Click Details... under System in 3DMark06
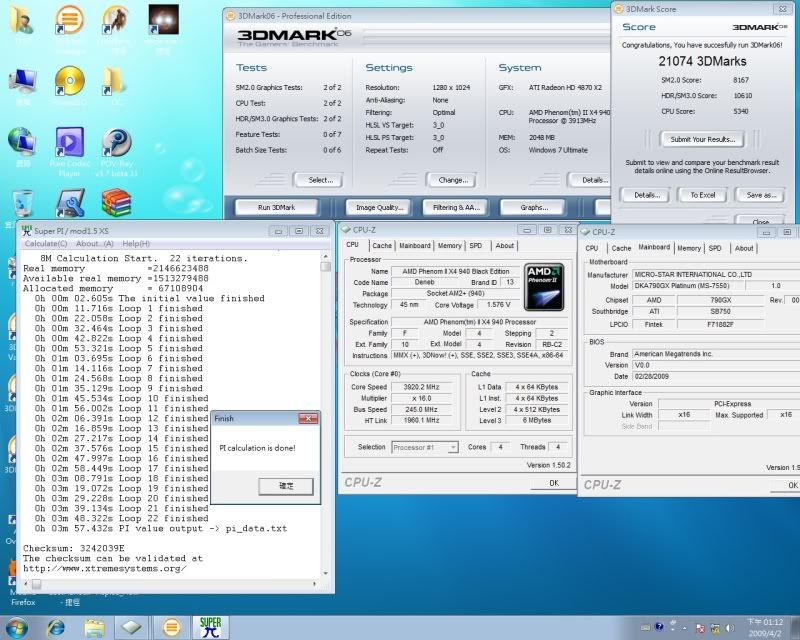Screen dimensions: 800x640 pyautogui.click(x=589, y=180)
